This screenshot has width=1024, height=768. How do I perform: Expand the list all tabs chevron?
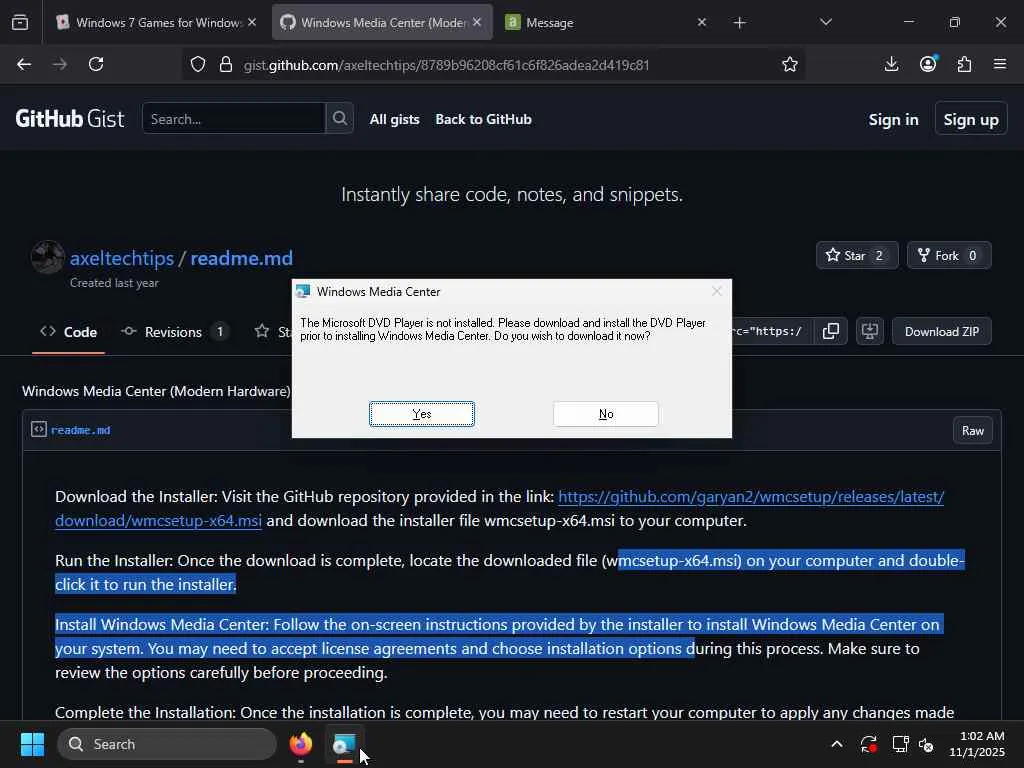click(x=825, y=22)
